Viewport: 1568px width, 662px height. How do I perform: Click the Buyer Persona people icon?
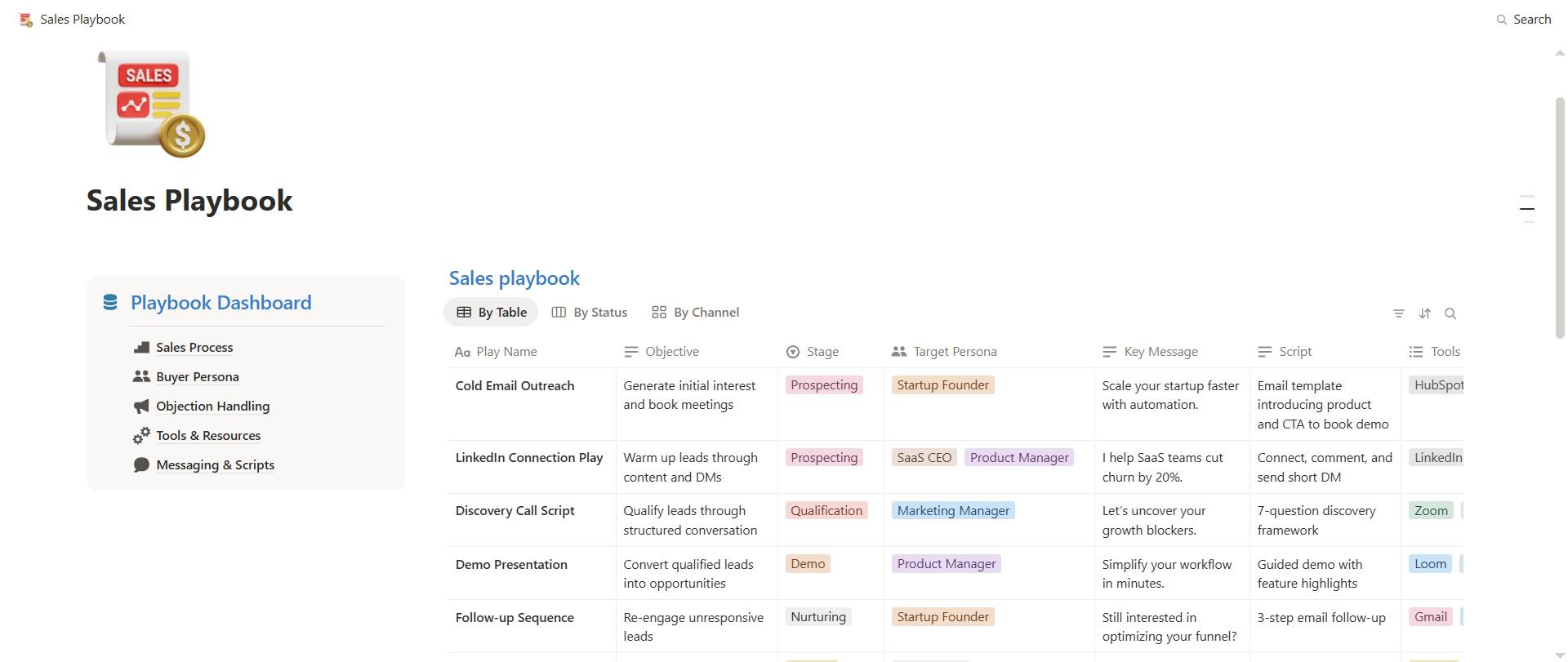[141, 377]
